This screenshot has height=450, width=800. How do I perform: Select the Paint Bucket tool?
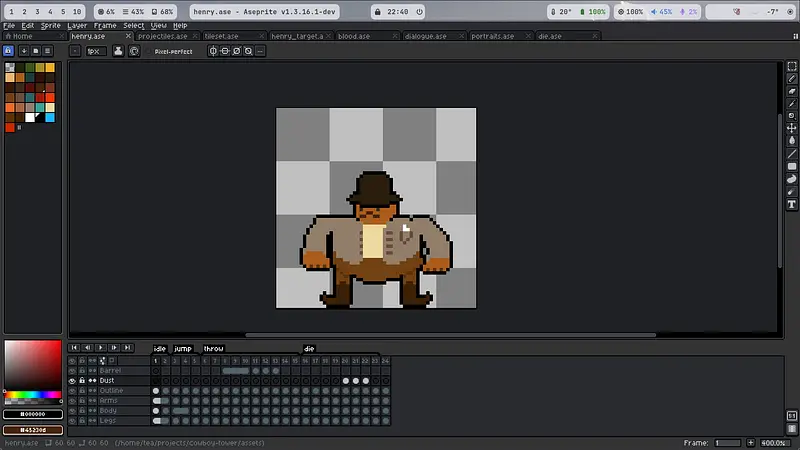(792, 141)
